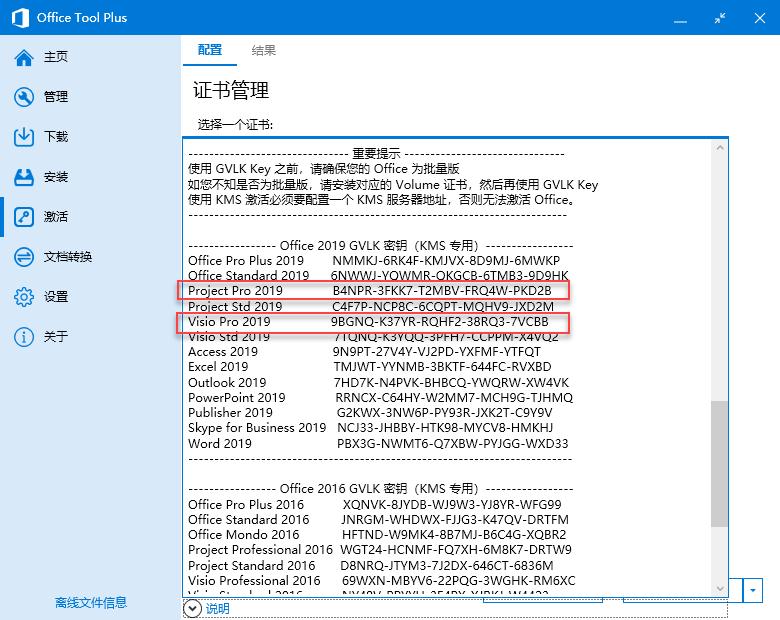Image resolution: width=780 pixels, height=620 pixels.
Task: Click the Office Mondo 2016 row
Action: coord(377,534)
